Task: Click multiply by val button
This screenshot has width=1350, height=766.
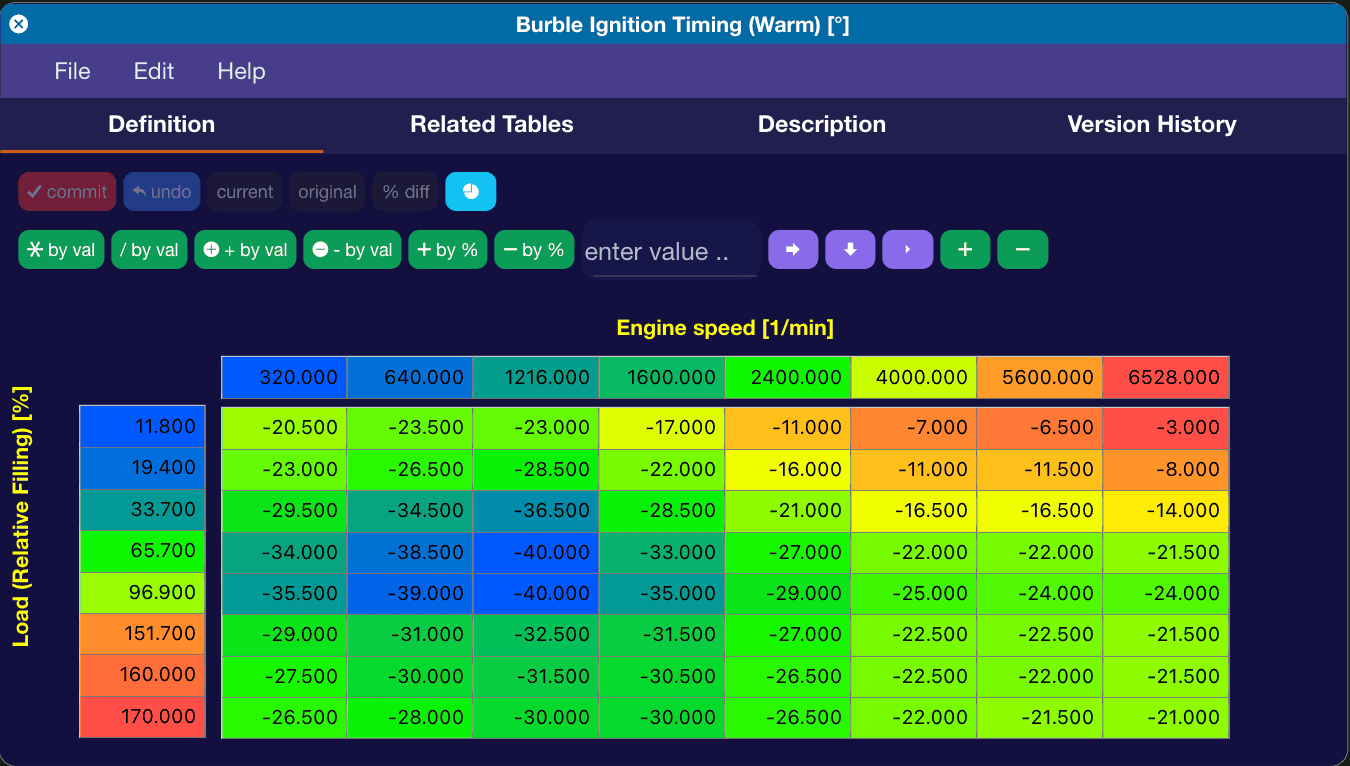Action: [61, 250]
